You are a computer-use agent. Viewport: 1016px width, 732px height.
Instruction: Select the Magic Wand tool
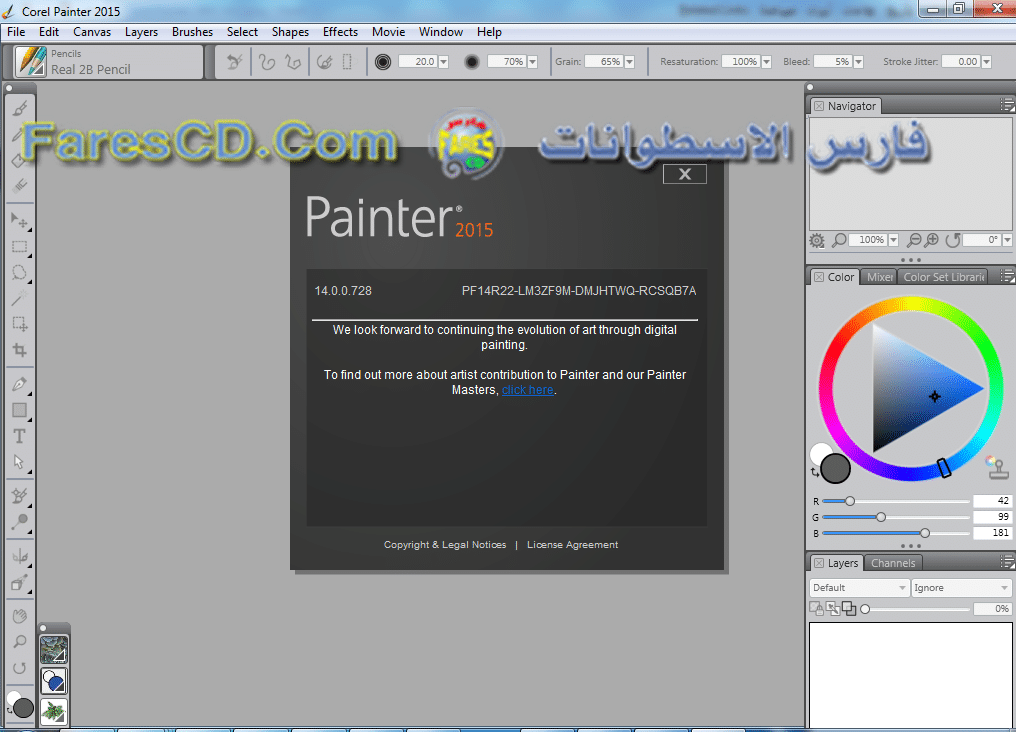point(19,299)
